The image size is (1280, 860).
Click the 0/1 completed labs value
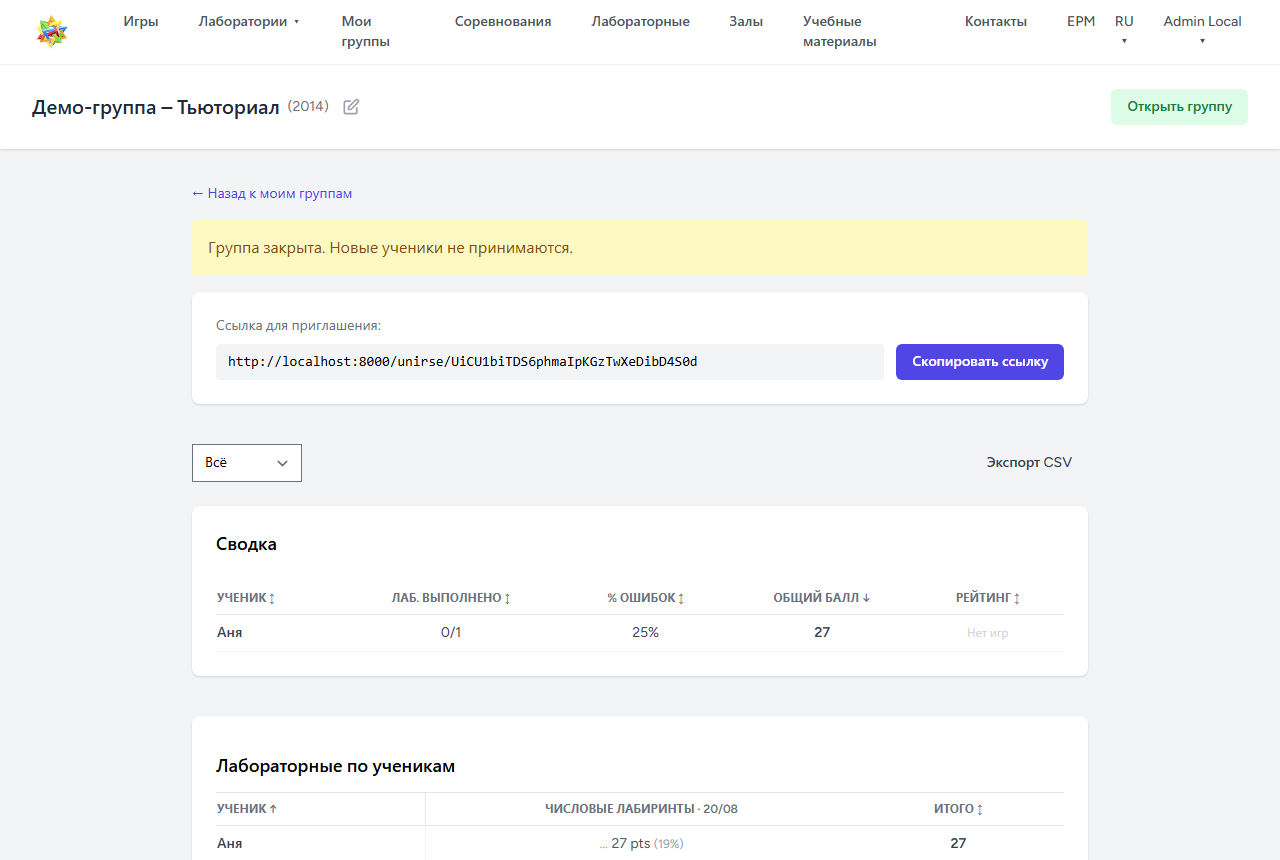pyautogui.click(x=451, y=633)
